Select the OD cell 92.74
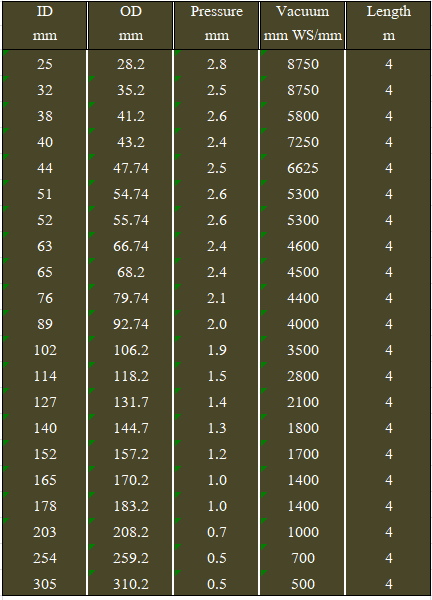 click(130, 324)
